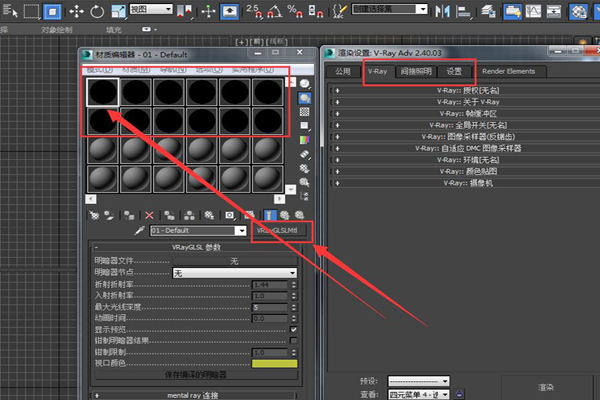Click the Get Material icon
The width and height of the screenshot is (600, 400).
pos(94,215)
